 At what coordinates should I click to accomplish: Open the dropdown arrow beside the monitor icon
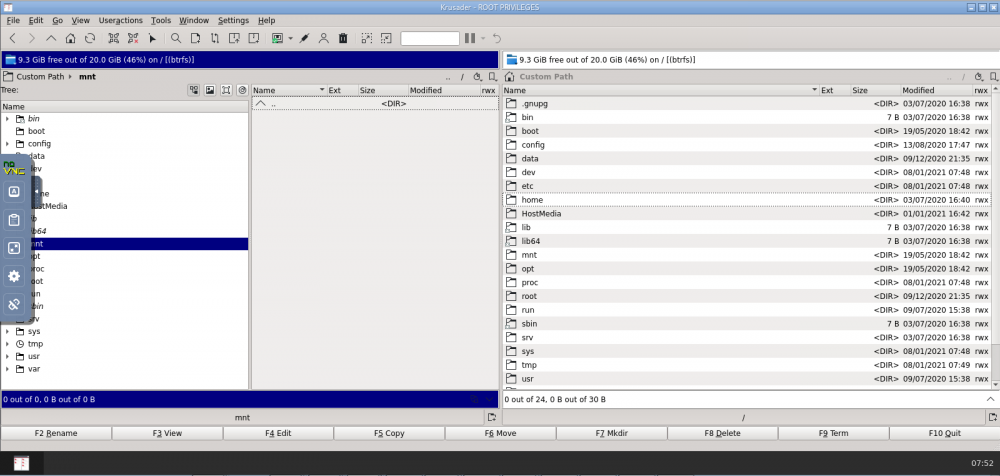pos(290,38)
